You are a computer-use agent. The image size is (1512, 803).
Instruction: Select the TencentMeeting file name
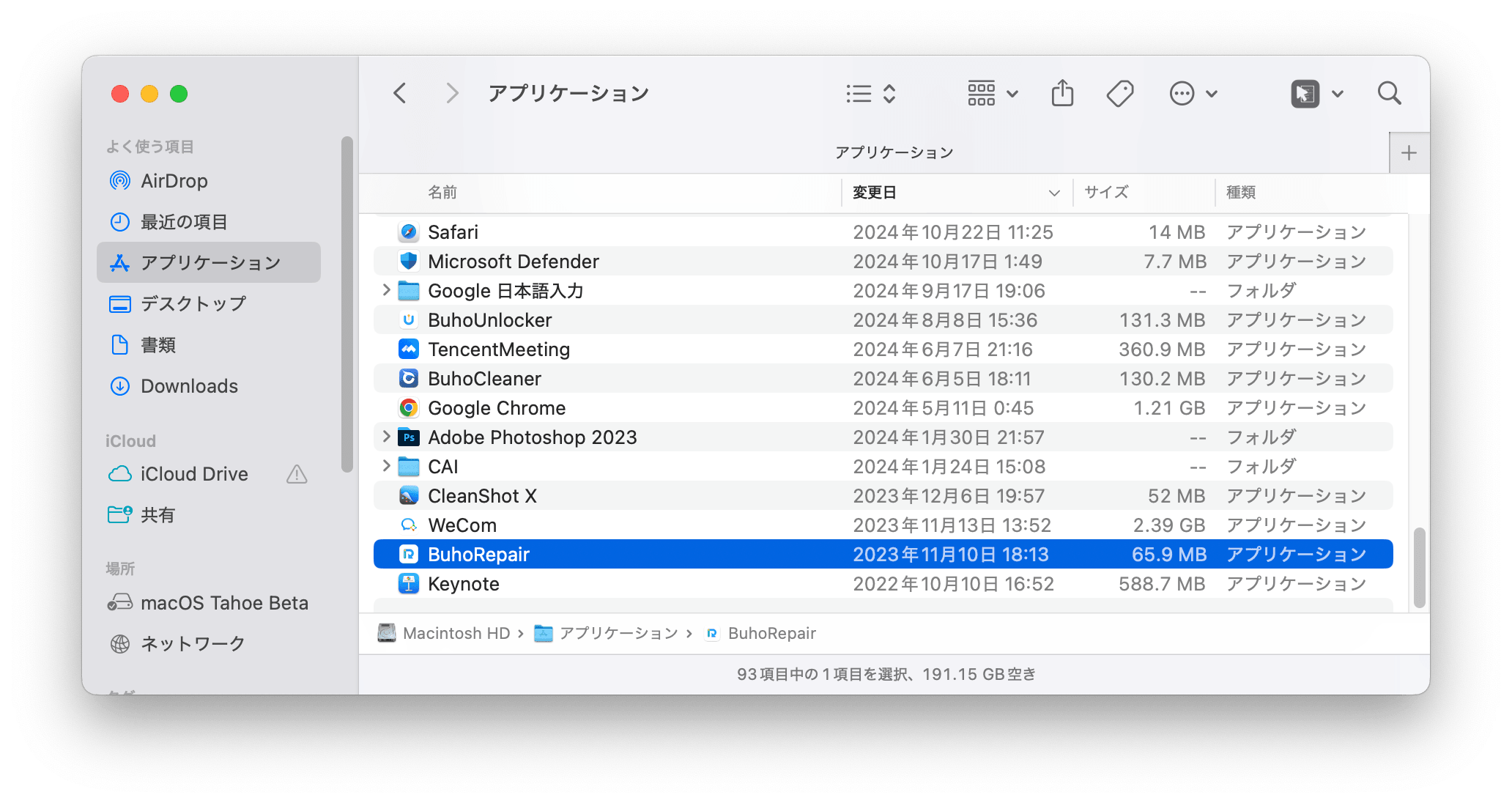pyautogui.click(x=499, y=349)
